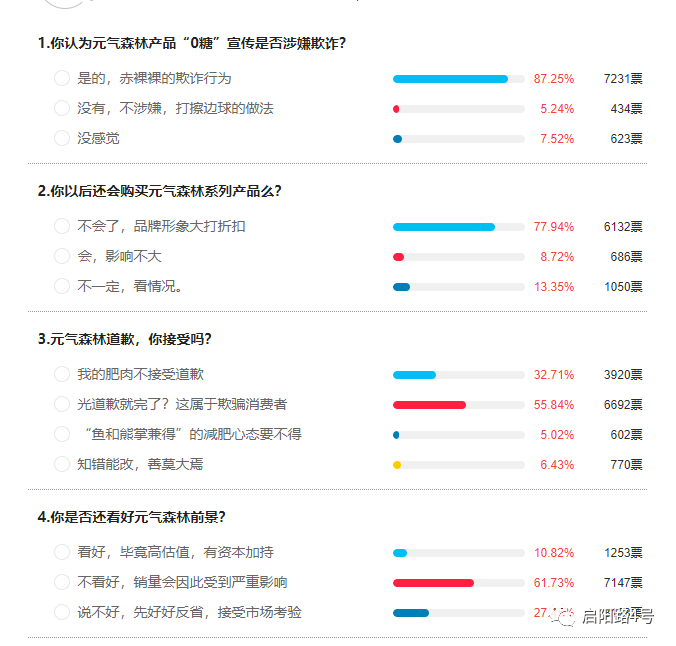Screen dimensions: 676x646
Task: Select radio 不看好，销量会因此受到严重影响
Action: point(62,582)
